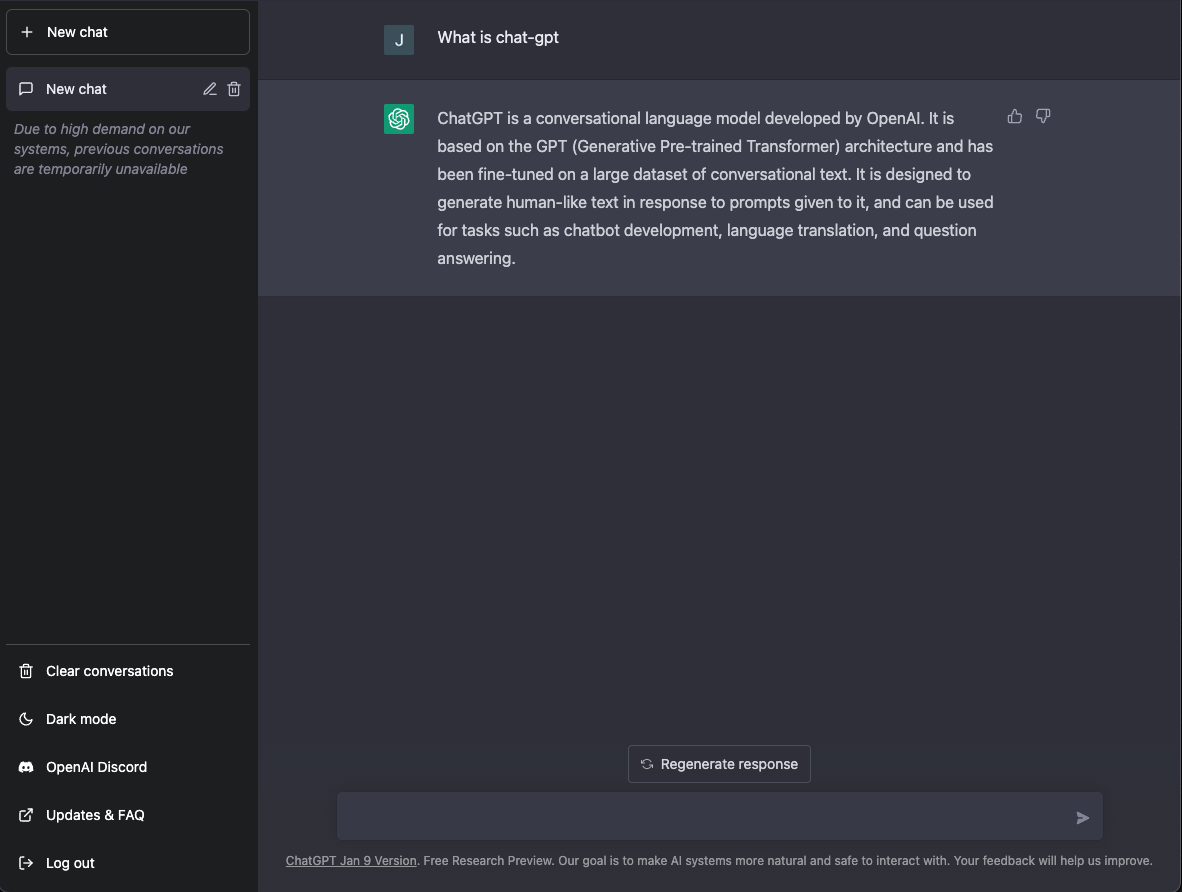Screen dimensions: 1182x892
Task: Click the user prompt text "What is chat-gpt"
Action: tap(498, 38)
